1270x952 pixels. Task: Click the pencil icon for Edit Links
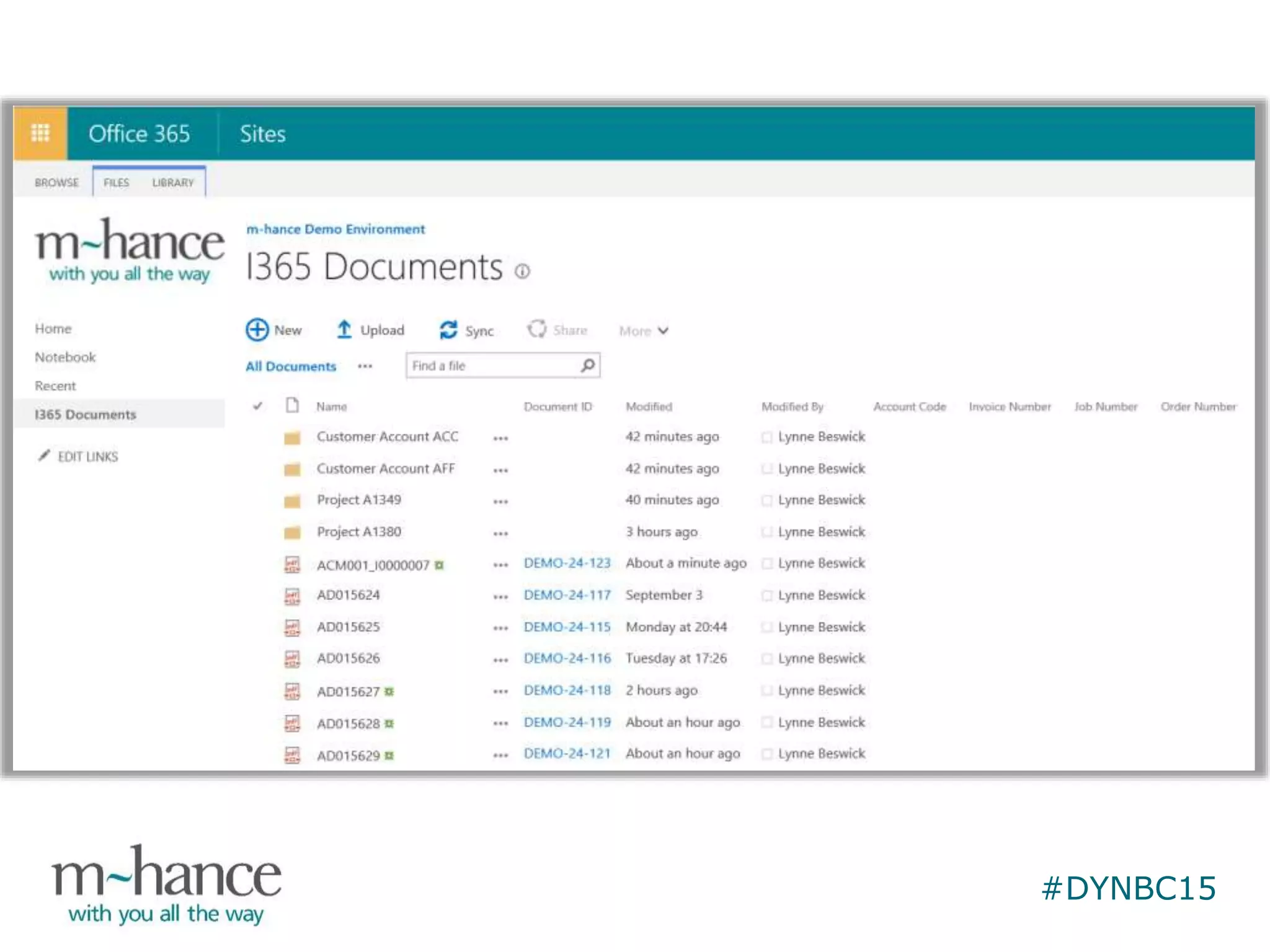(44, 456)
